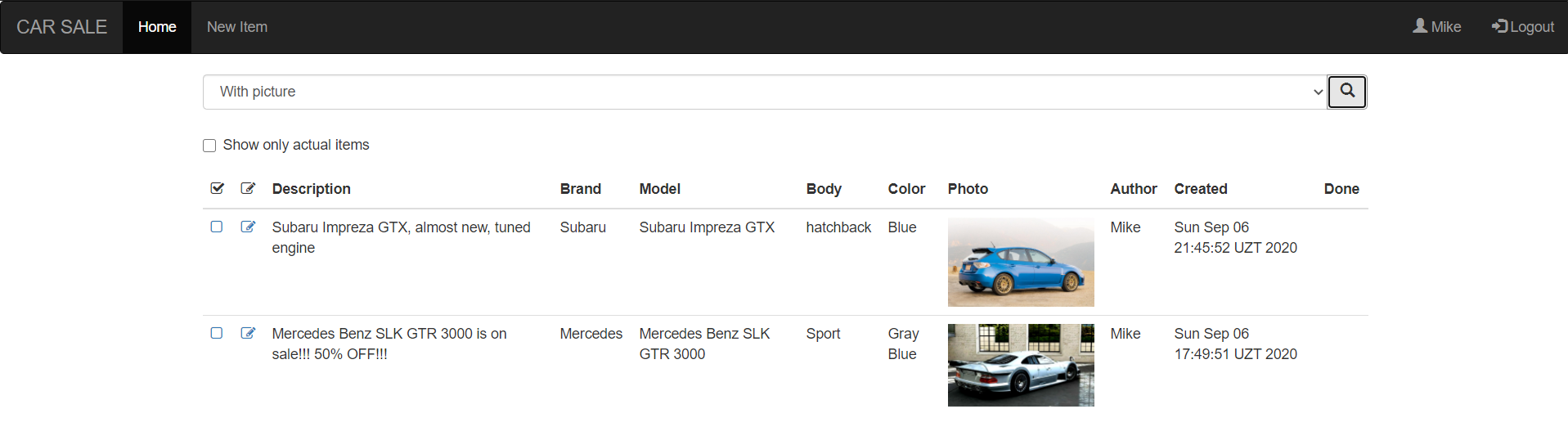
Task: Go to the Home tab
Action: (157, 27)
